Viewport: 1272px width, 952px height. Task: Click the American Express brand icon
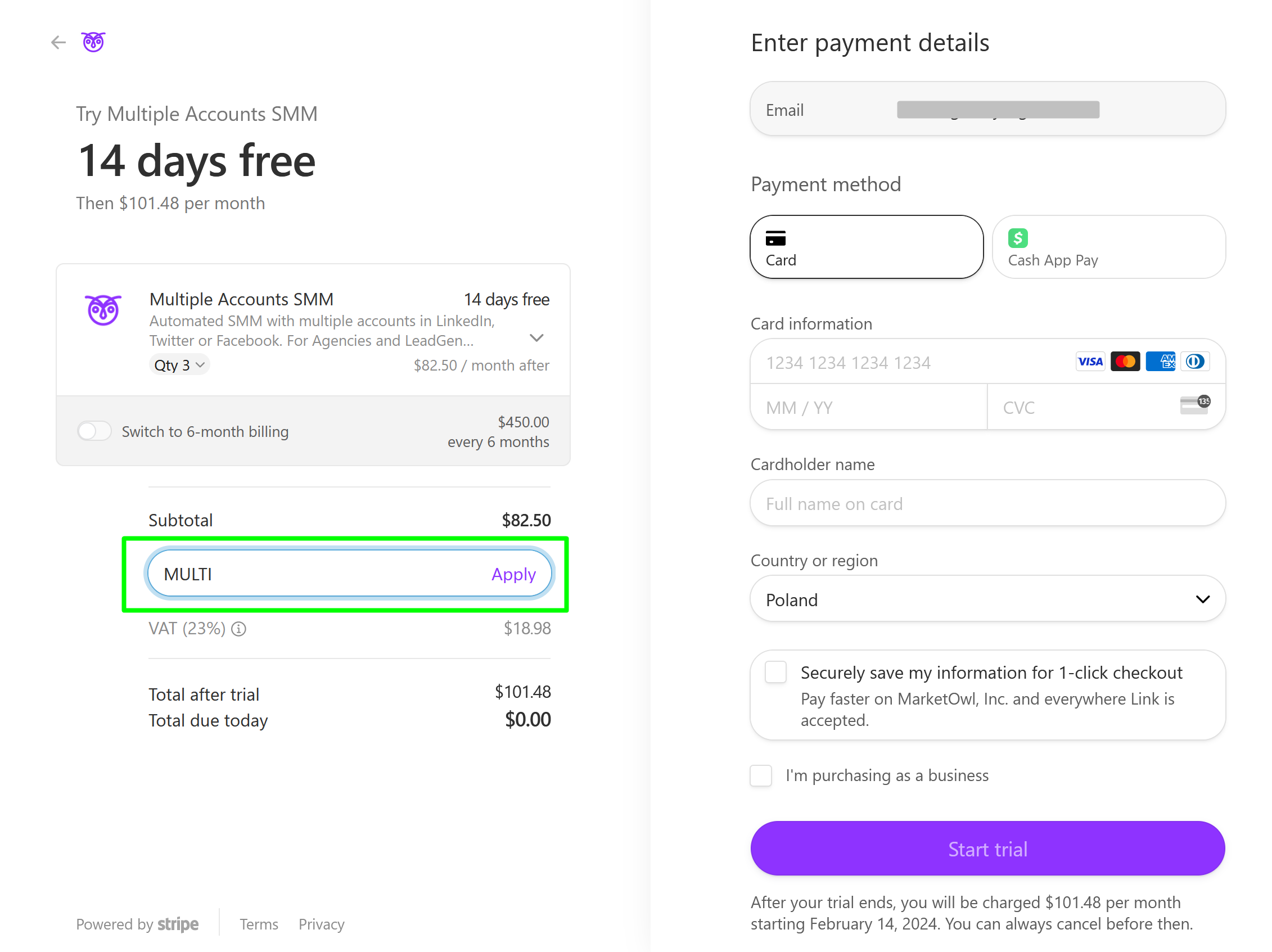tap(1160, 362)
